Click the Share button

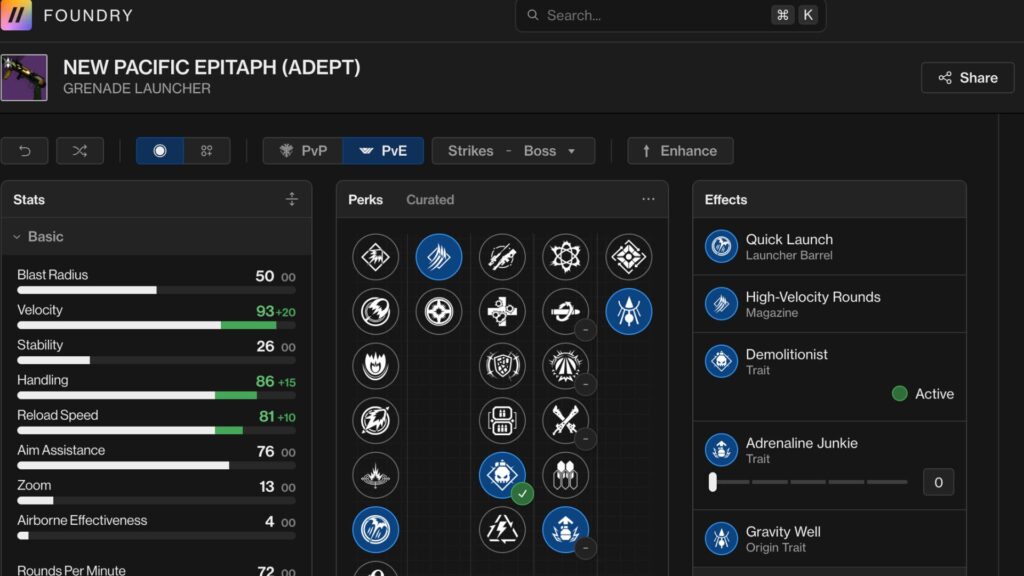(x=967, y=78)
